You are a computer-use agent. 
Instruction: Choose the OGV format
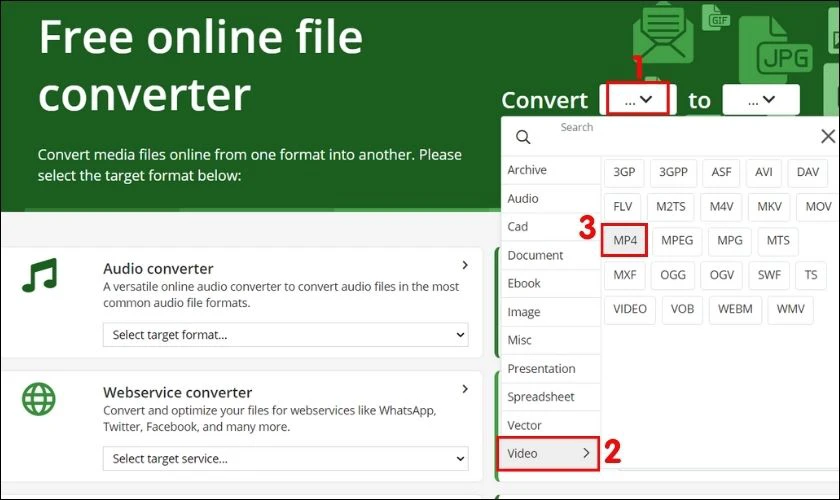click(x=722, y=275)
